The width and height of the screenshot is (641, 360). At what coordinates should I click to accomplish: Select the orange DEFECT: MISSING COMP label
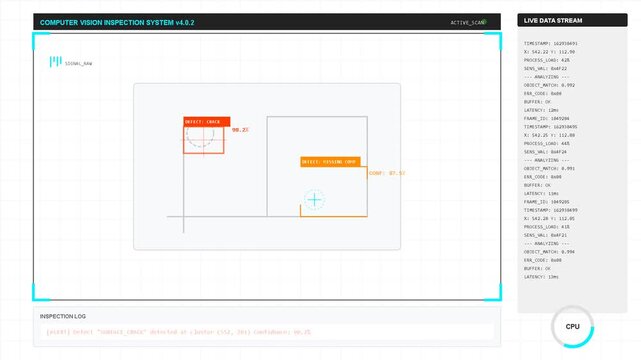point(330,162)
